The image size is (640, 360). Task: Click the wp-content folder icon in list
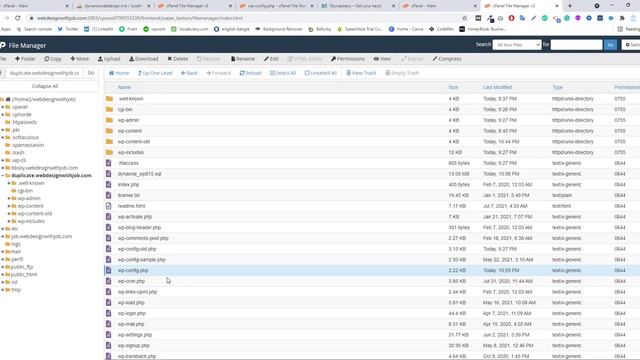[x=109, y=131]
